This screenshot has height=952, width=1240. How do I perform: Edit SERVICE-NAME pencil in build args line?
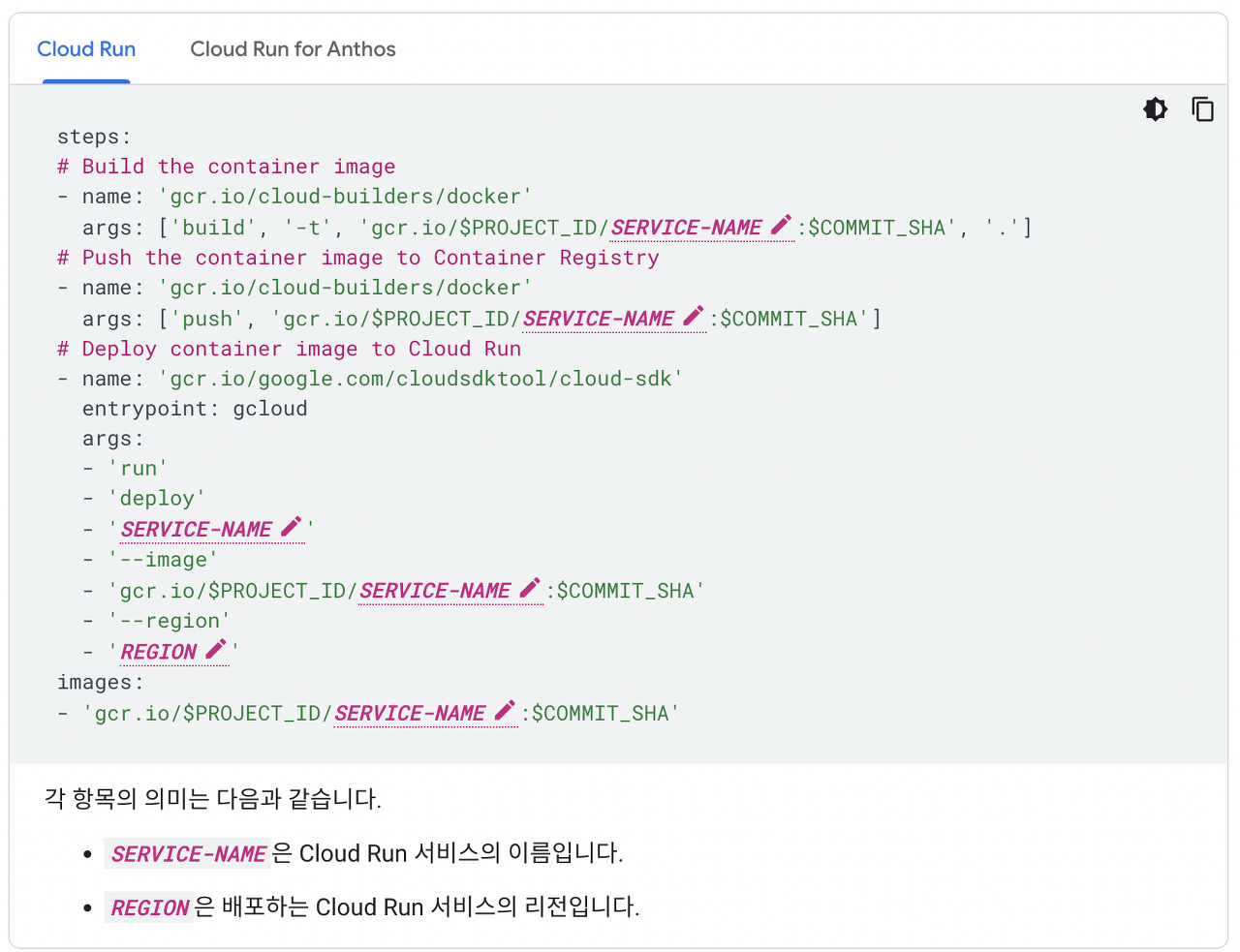(x=782, y=226)
